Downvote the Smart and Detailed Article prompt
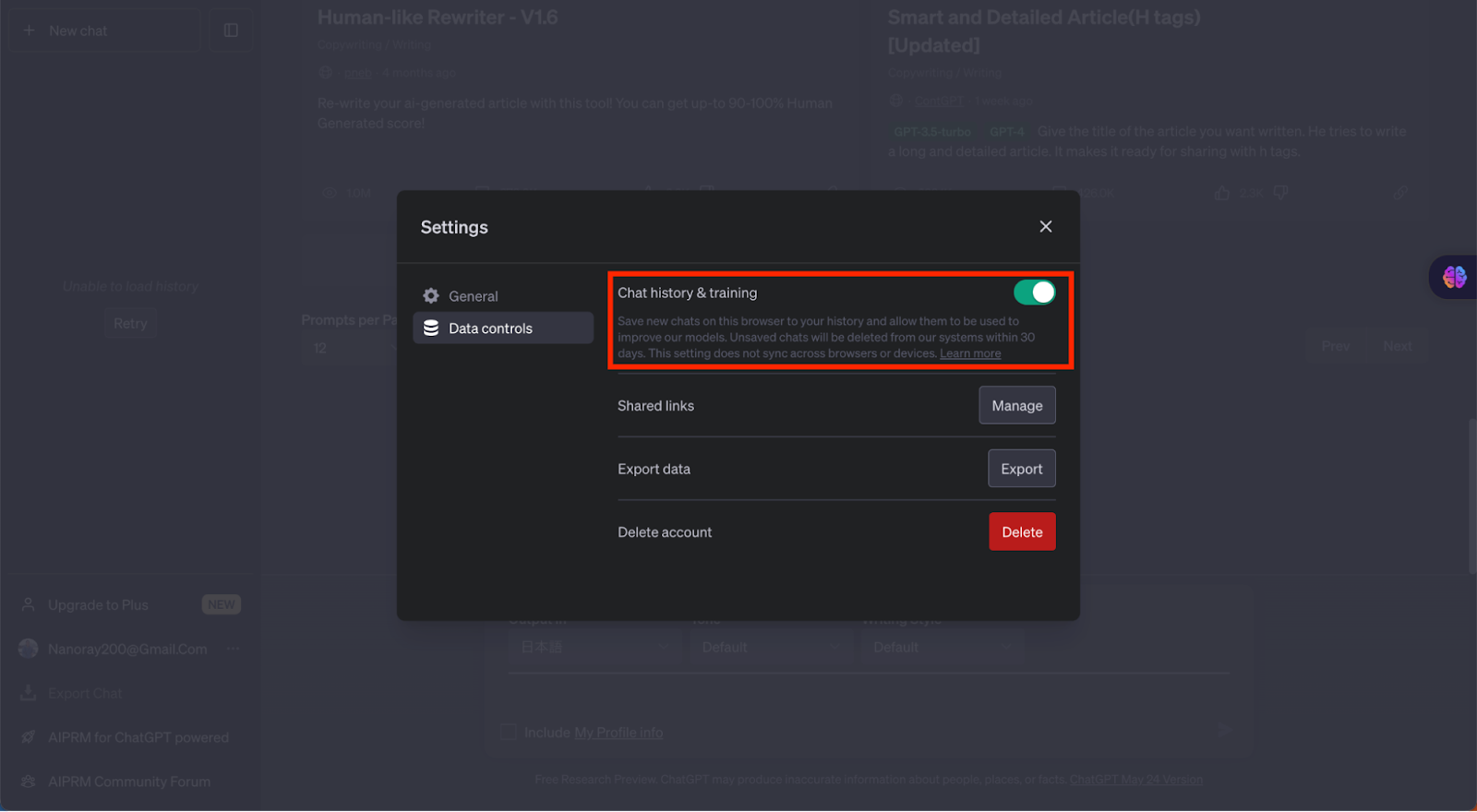The height and width of the screenshot is (812, 1477). [1280, 193]
